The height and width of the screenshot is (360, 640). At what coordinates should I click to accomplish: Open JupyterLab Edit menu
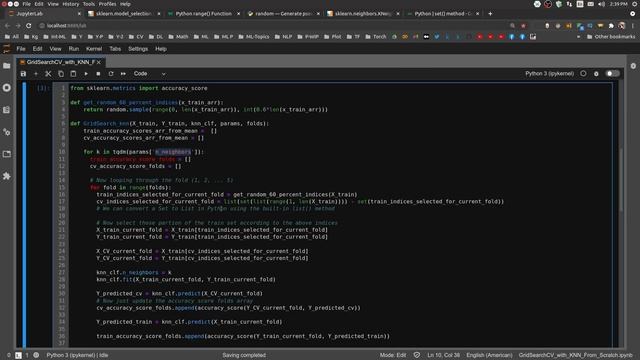38,49
